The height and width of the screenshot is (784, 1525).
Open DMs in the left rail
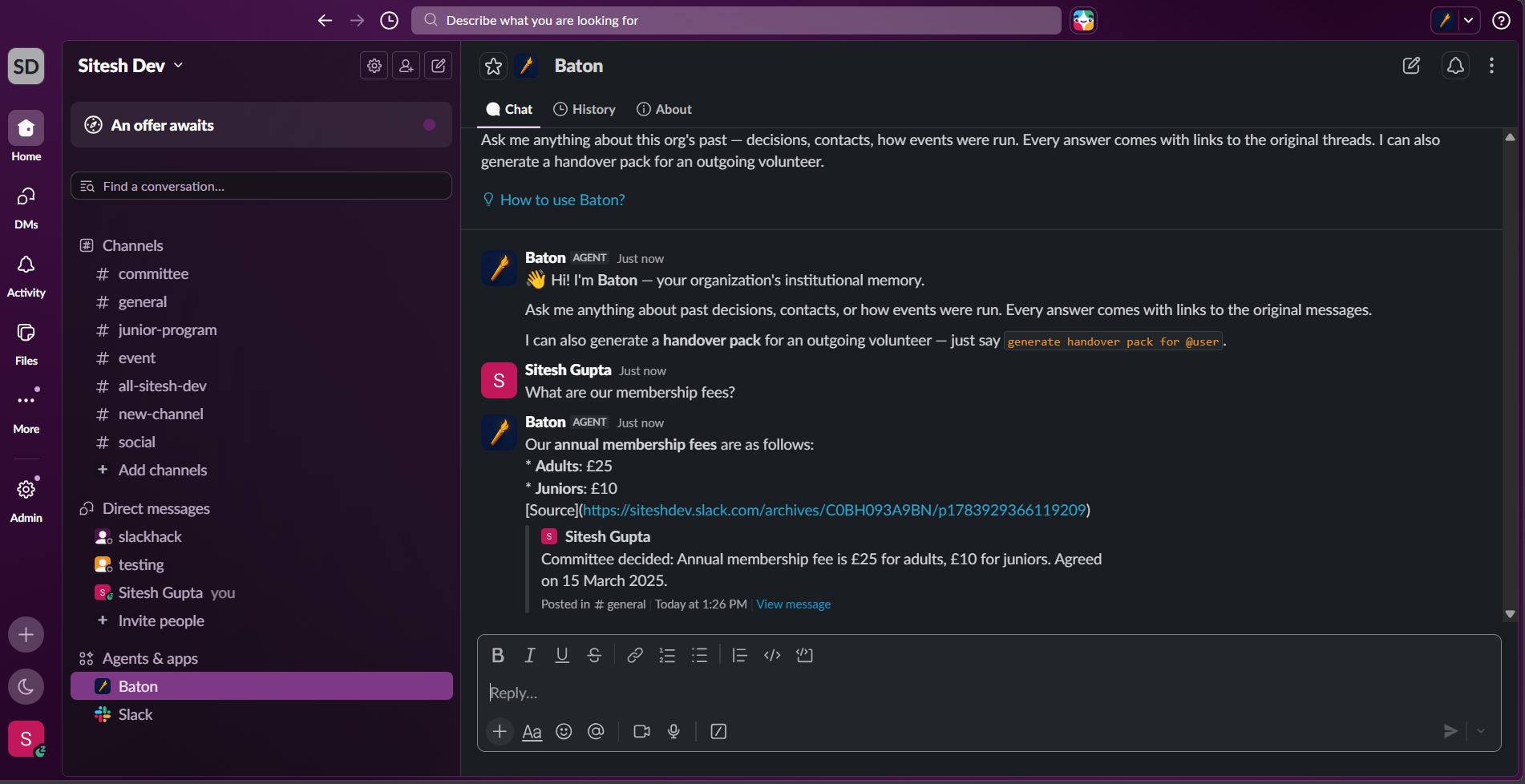click(x=26, y=207)
